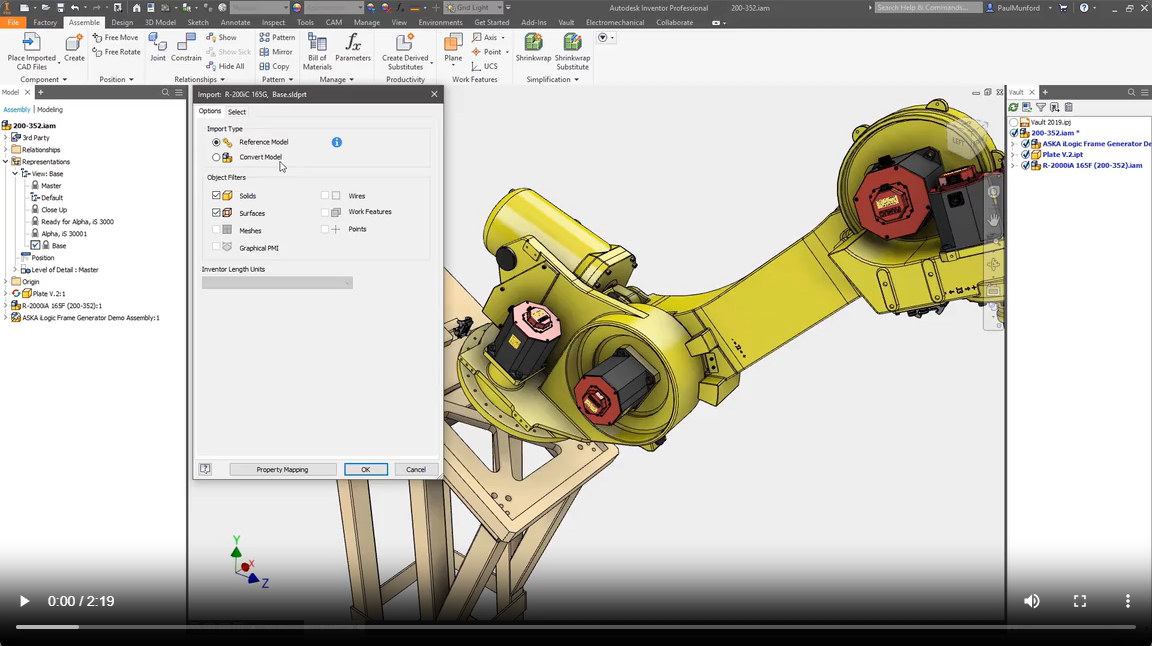Image resolution: width=1152 pixels, height=646 pixels.
Task: Select the Convert Model radio button
Action: [x=216, y=157]
